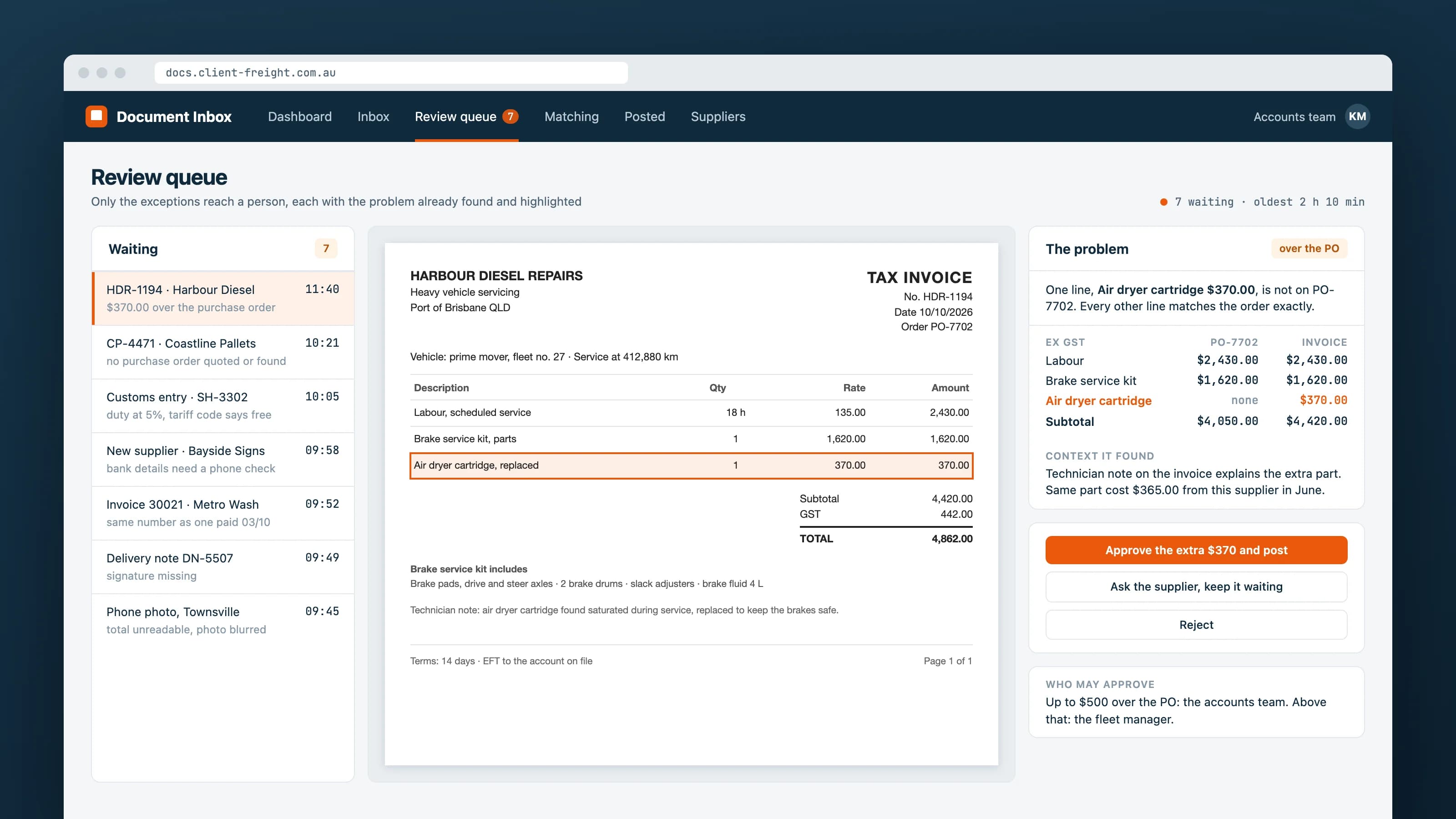Click the invoice TOTAL 4,862.00
The width and height of the screenshot is (1456, 819).
pyautogui.click(x=886, y=539)
